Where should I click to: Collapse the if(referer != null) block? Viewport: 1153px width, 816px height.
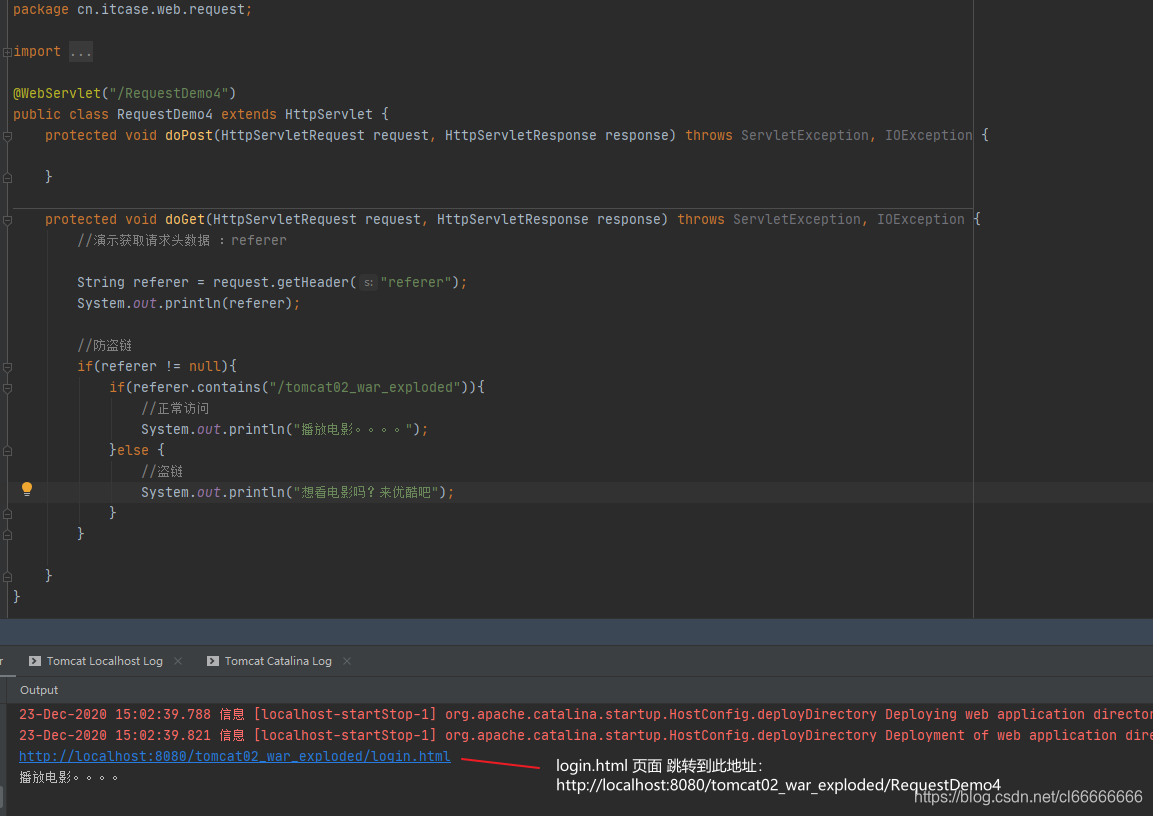(x=7, y=367)
